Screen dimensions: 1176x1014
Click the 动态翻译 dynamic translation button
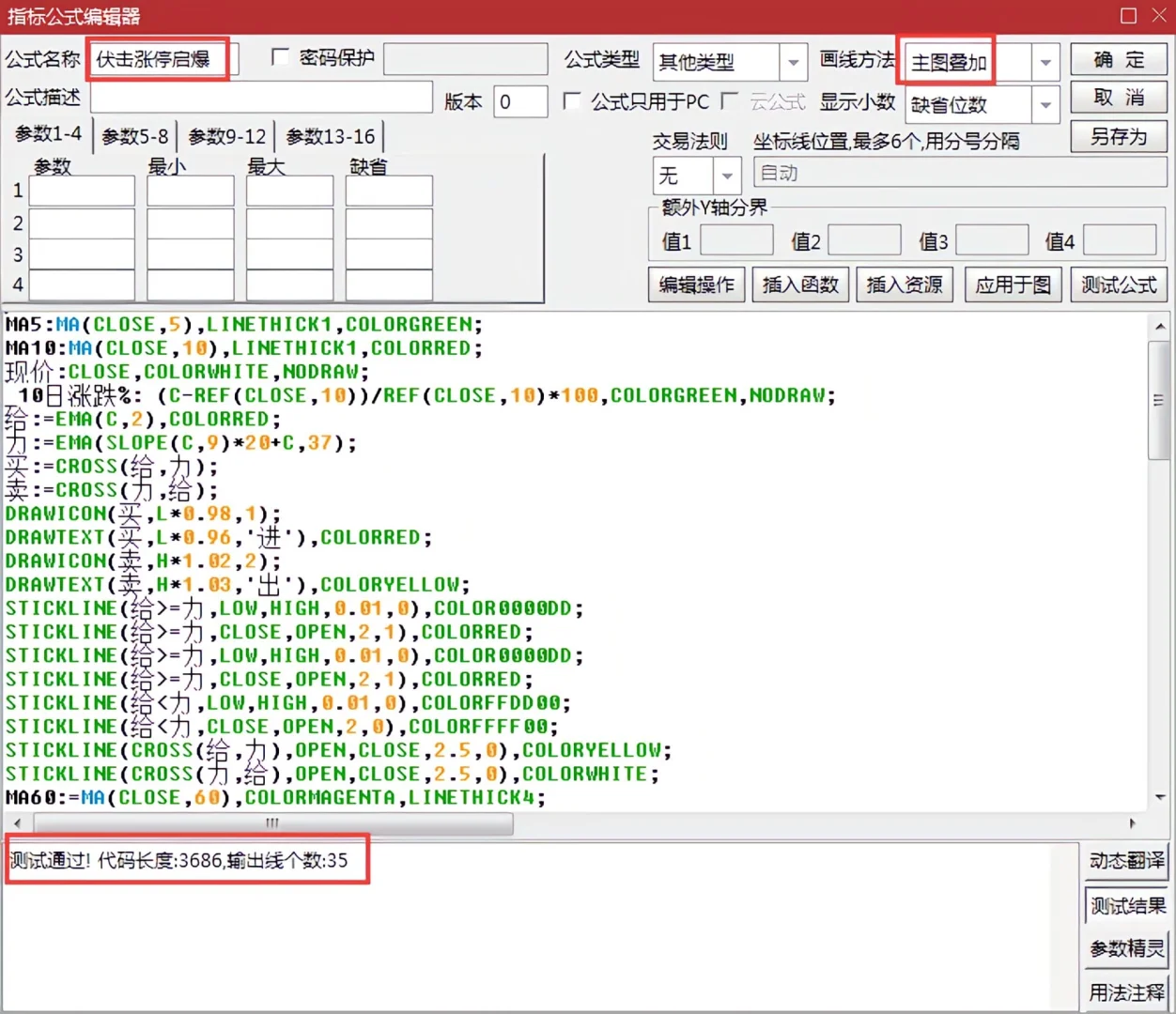(1126, 861)
